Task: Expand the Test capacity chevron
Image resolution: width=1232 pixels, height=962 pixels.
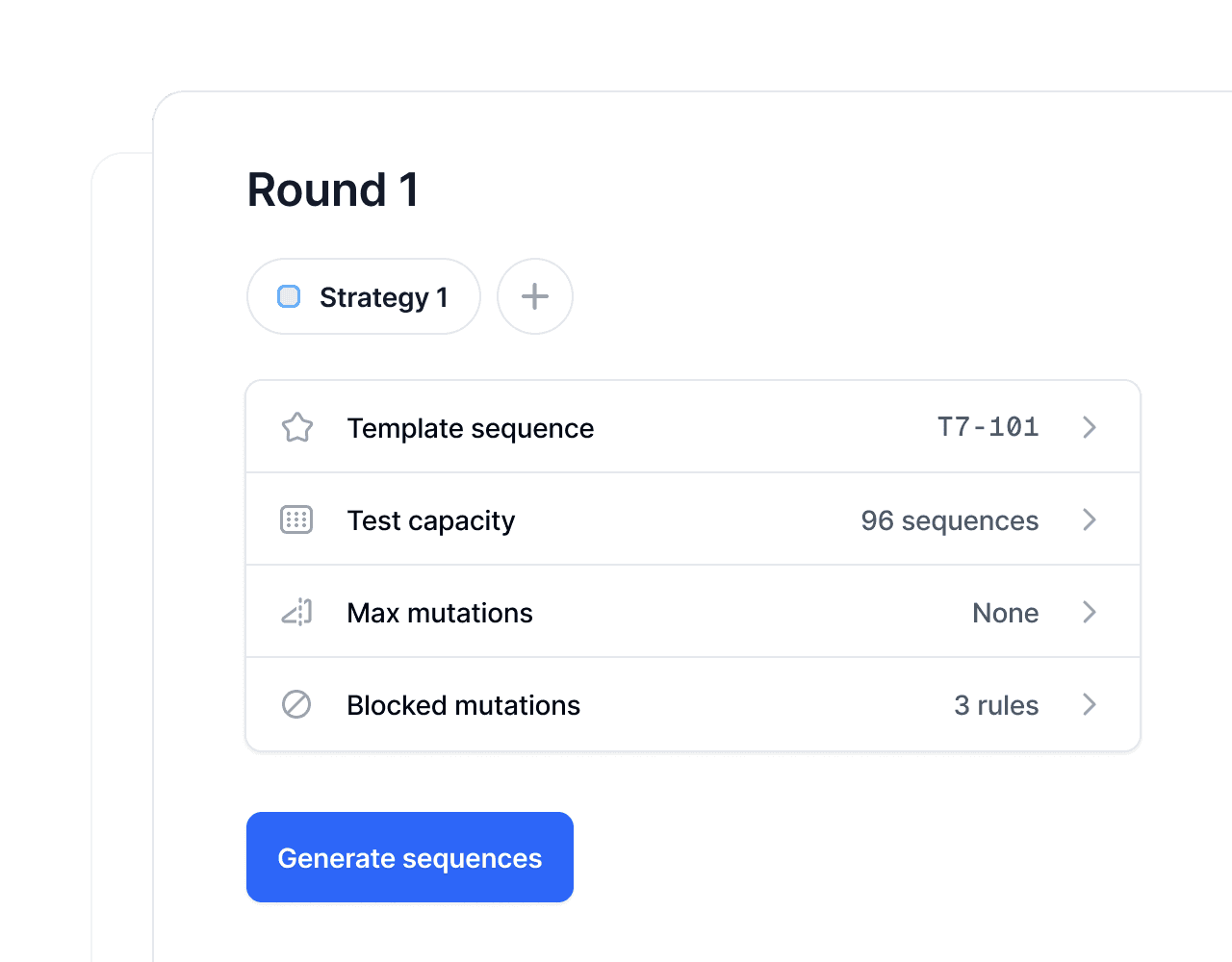Action: click(x=1090, y=519)
